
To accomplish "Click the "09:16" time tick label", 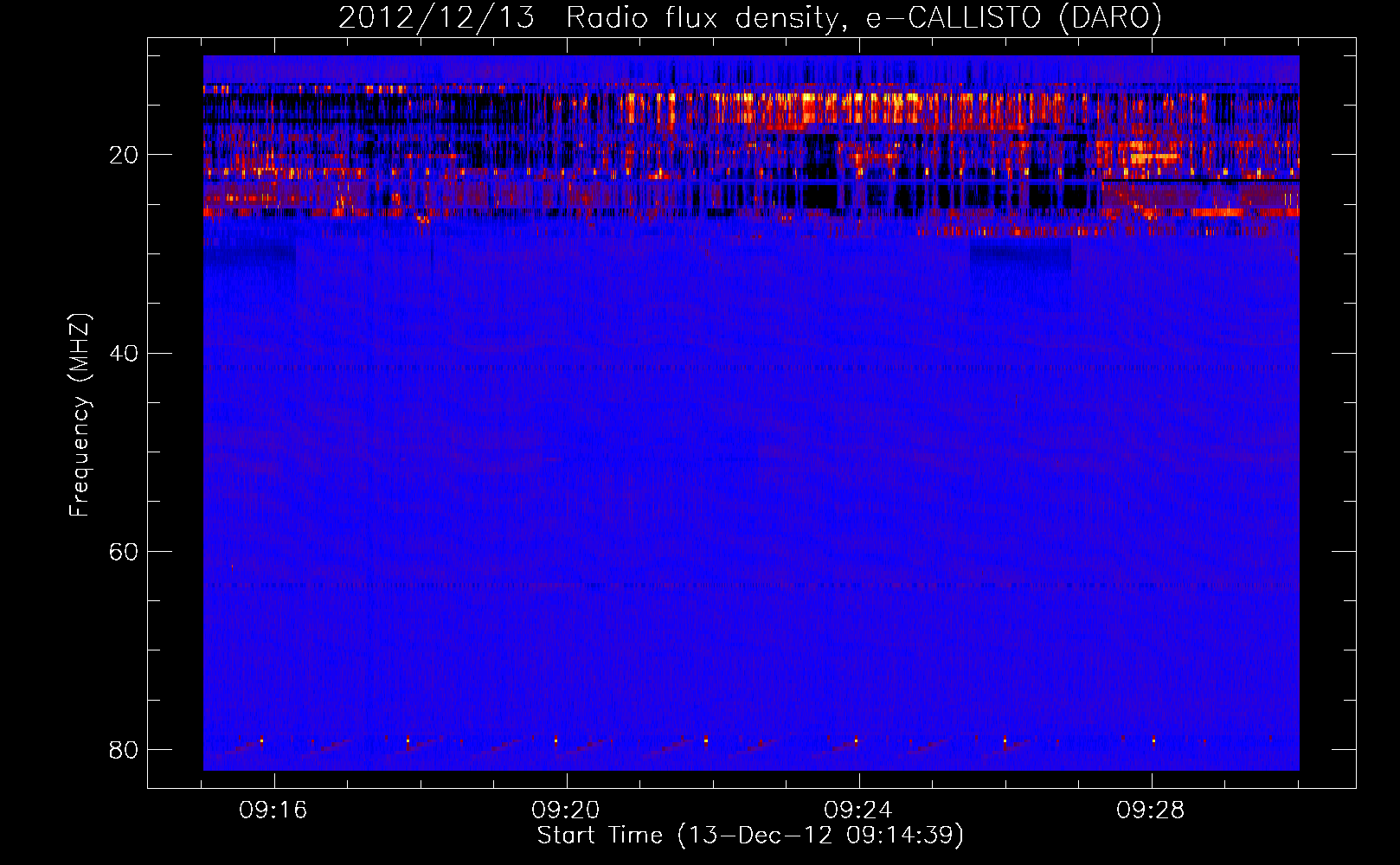I will tap(273, 811).
